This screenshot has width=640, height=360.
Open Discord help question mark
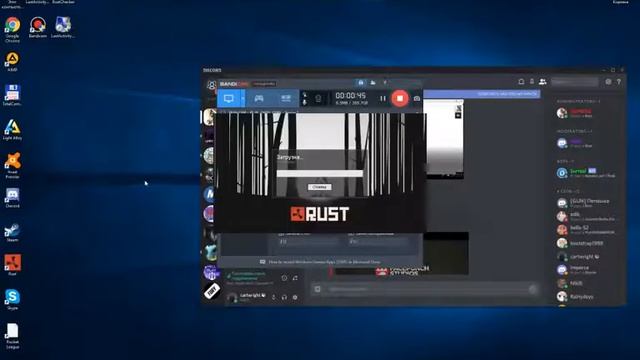(619, 82)
